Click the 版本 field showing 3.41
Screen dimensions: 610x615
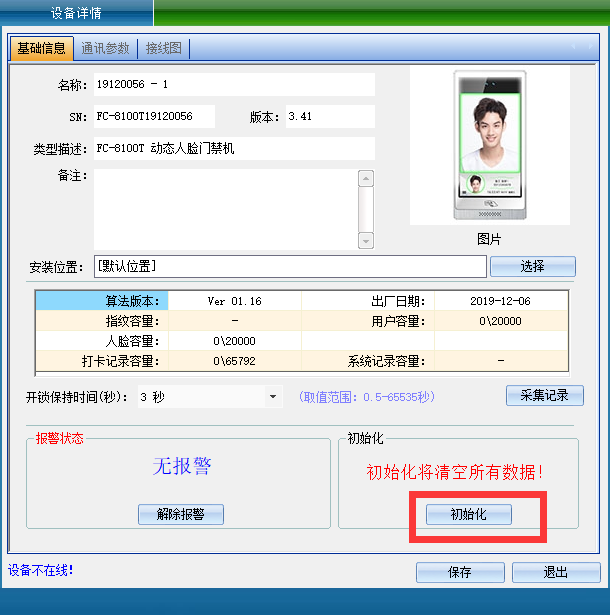pos(330,116)
